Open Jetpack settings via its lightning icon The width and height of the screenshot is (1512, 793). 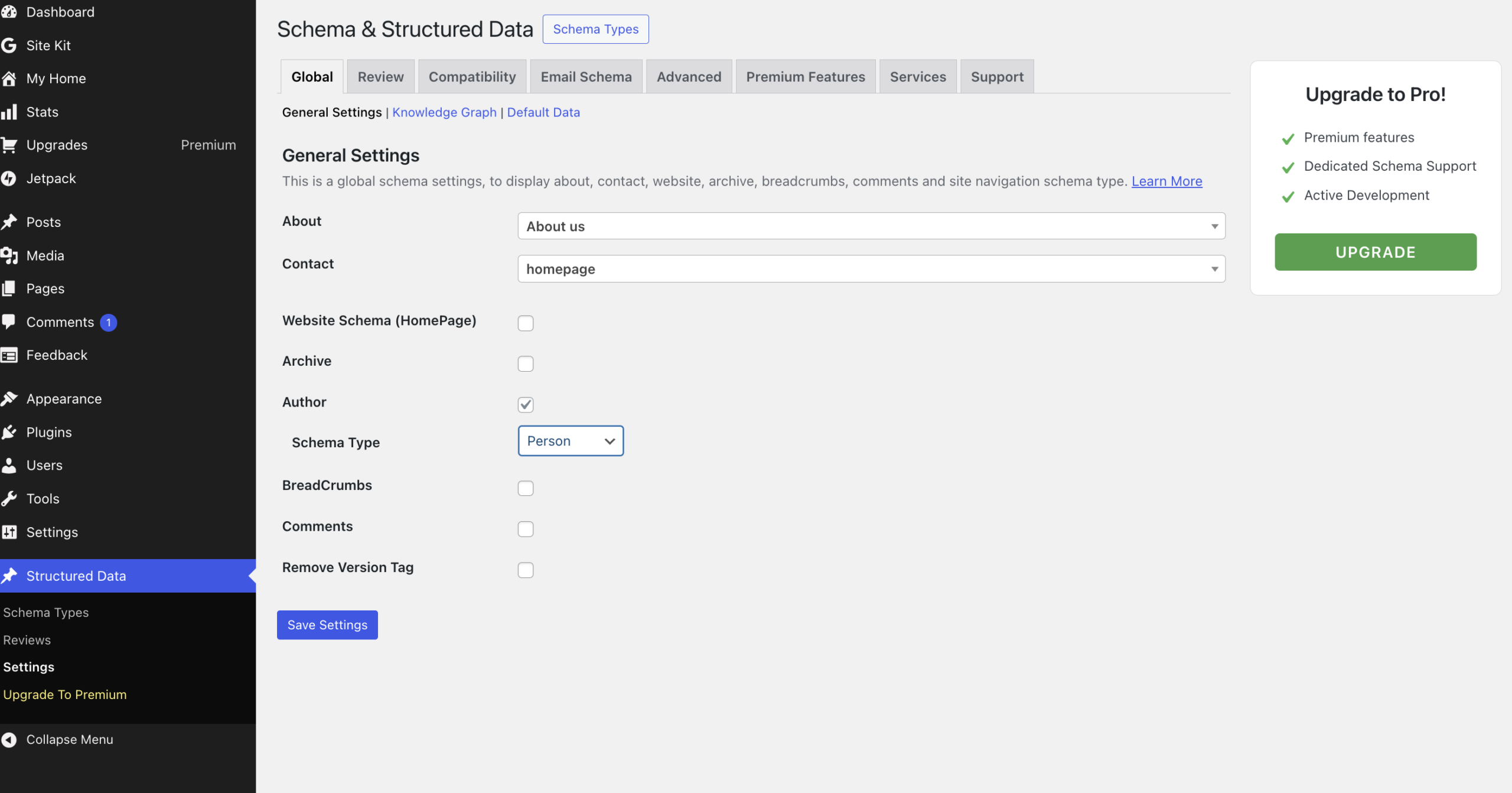(x=9, y=178)
